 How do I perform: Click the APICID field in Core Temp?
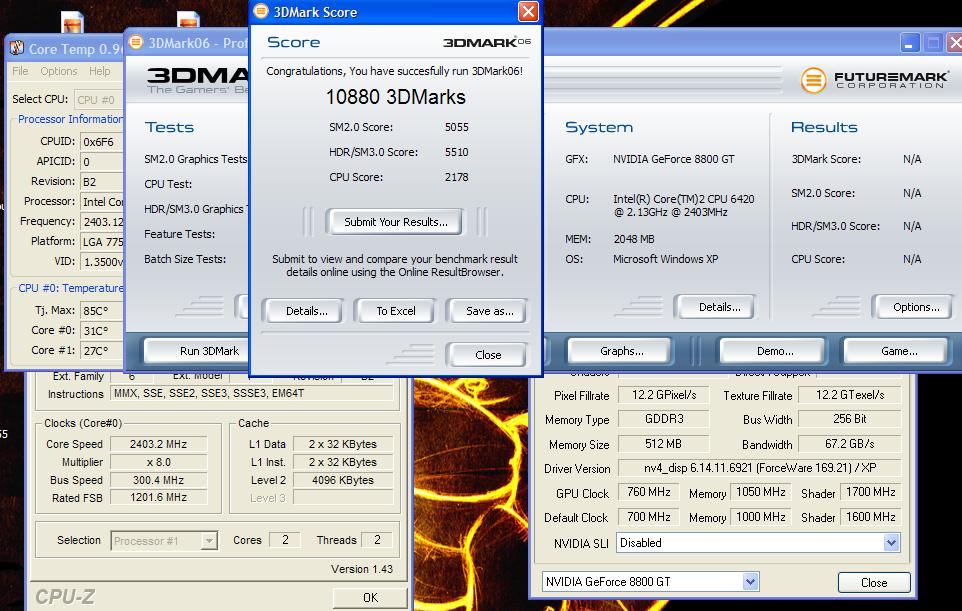(102, 162)
